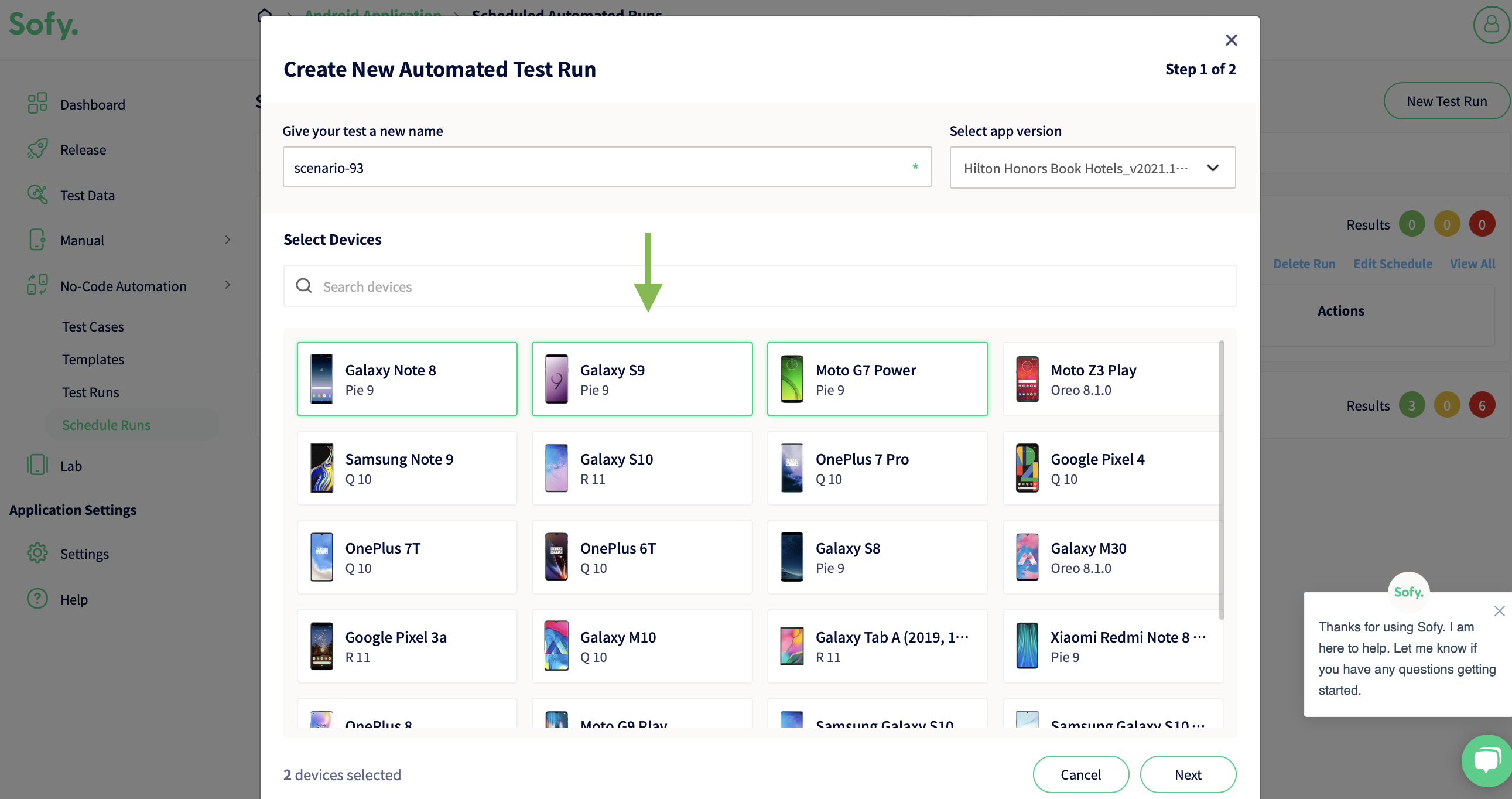Image resolution: width=1512 pixels, height=799 pixels.
Task: Click the user profile avatar icon
Action: pyautogui.click(x=1492, y=25)
